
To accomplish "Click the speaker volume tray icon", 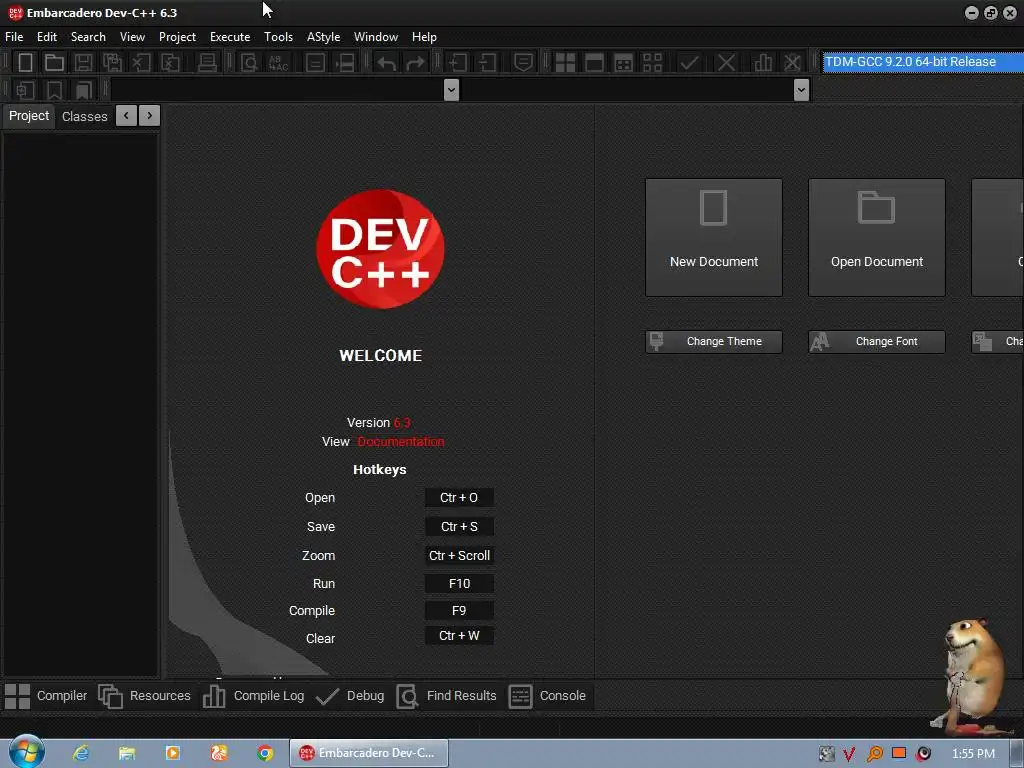I will 923,754.
